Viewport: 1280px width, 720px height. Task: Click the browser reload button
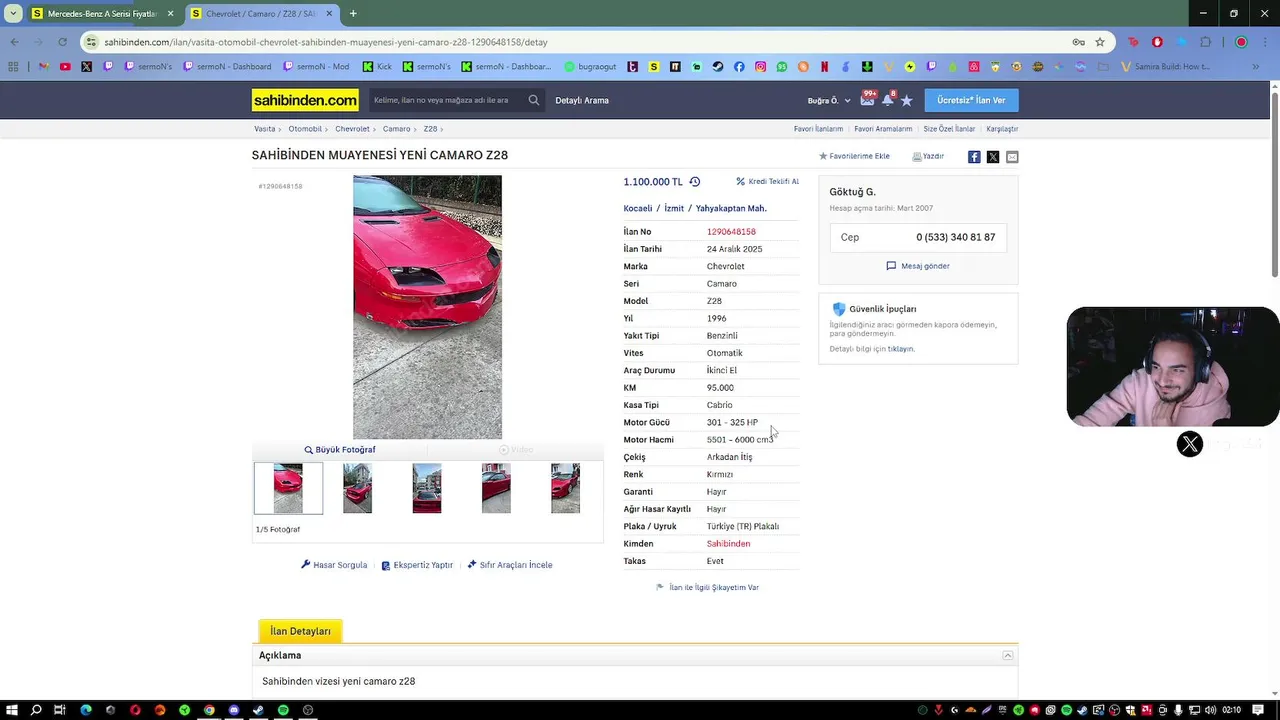(62, 42)
